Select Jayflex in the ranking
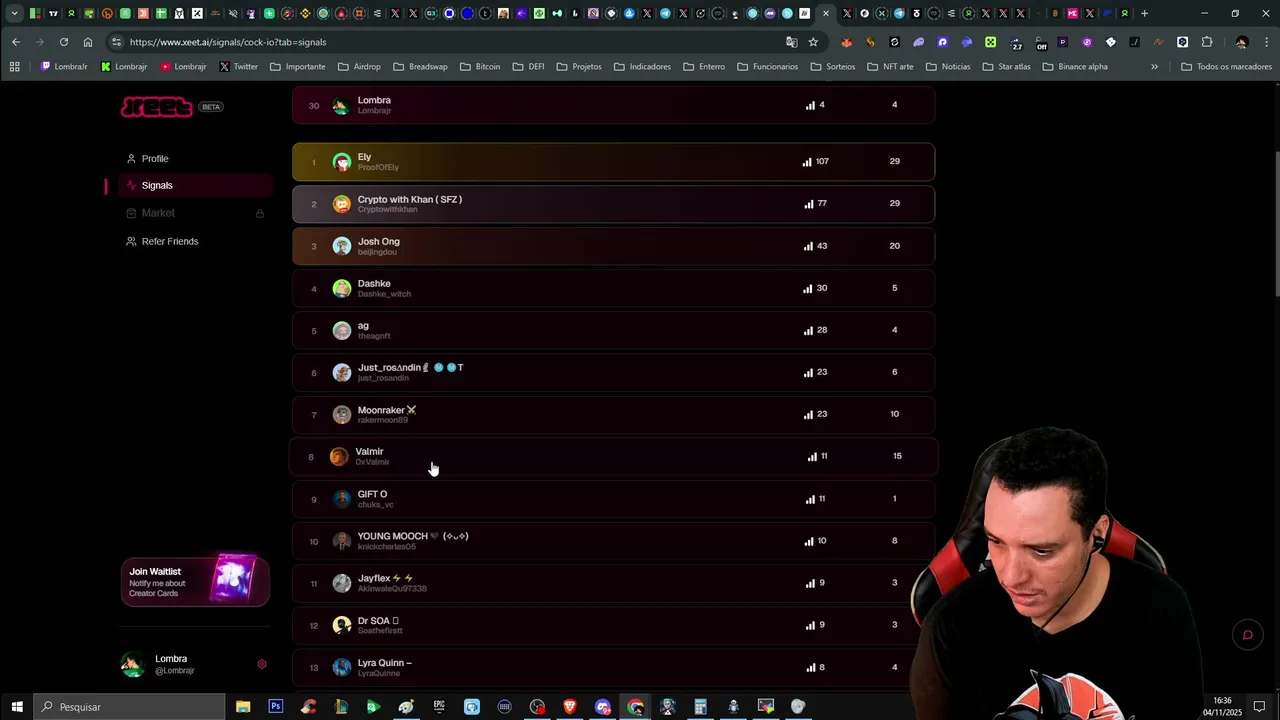This screenshot has width=1280, height=720. 613,583
